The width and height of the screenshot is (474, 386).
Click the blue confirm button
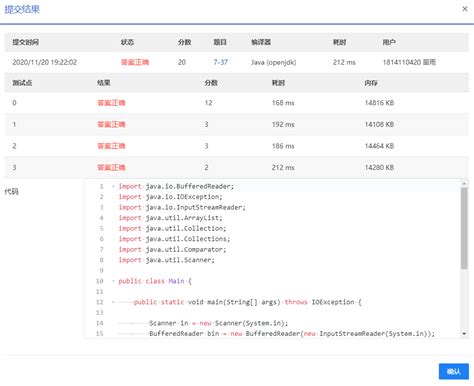(x=454, y=371)
